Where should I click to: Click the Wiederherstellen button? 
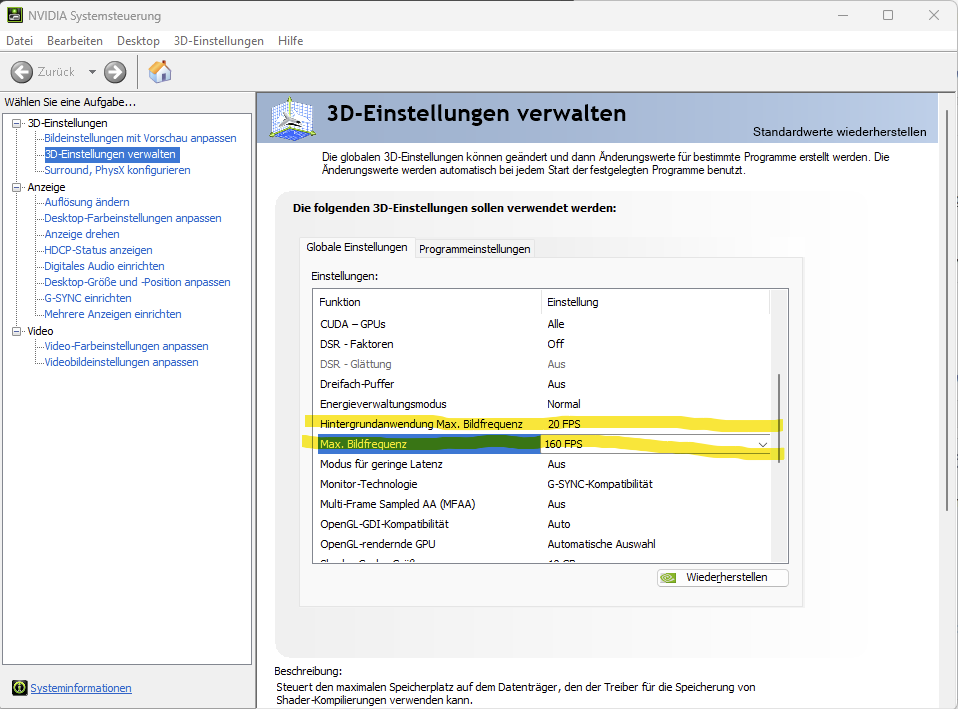[723, 578]
